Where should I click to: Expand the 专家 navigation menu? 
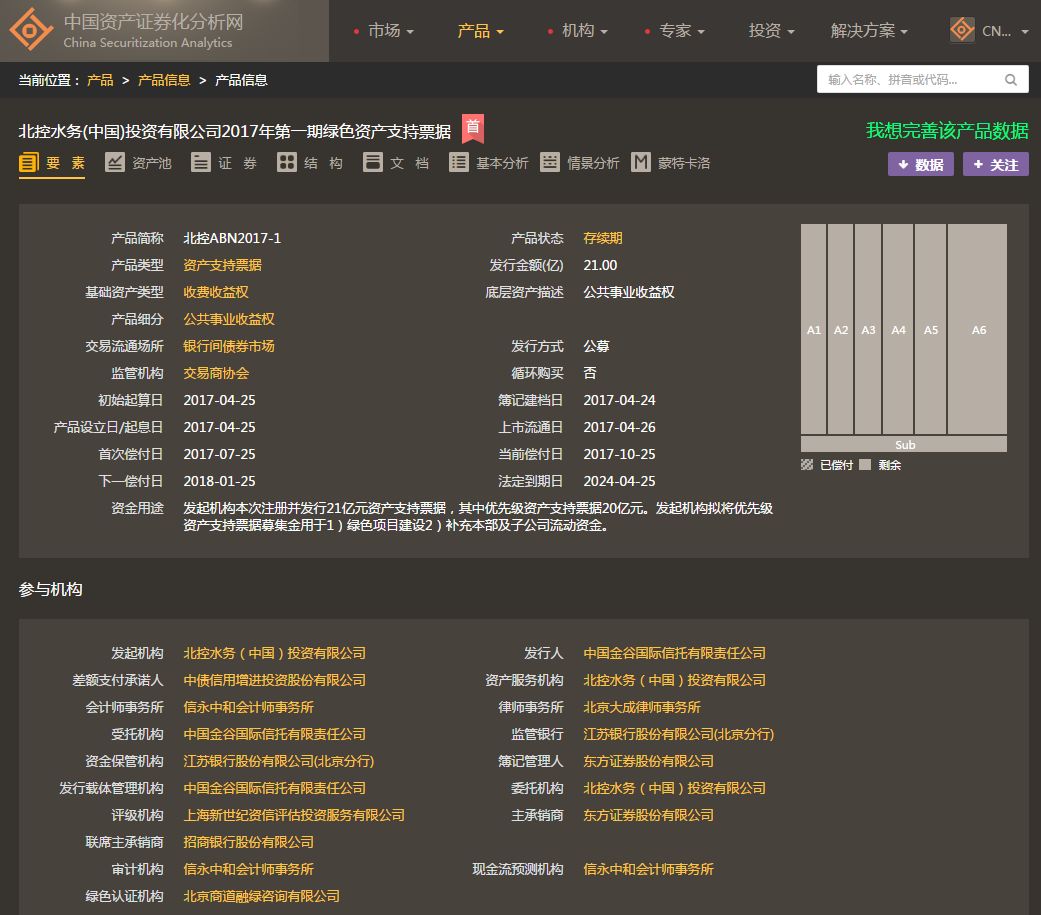coord(681,31)
